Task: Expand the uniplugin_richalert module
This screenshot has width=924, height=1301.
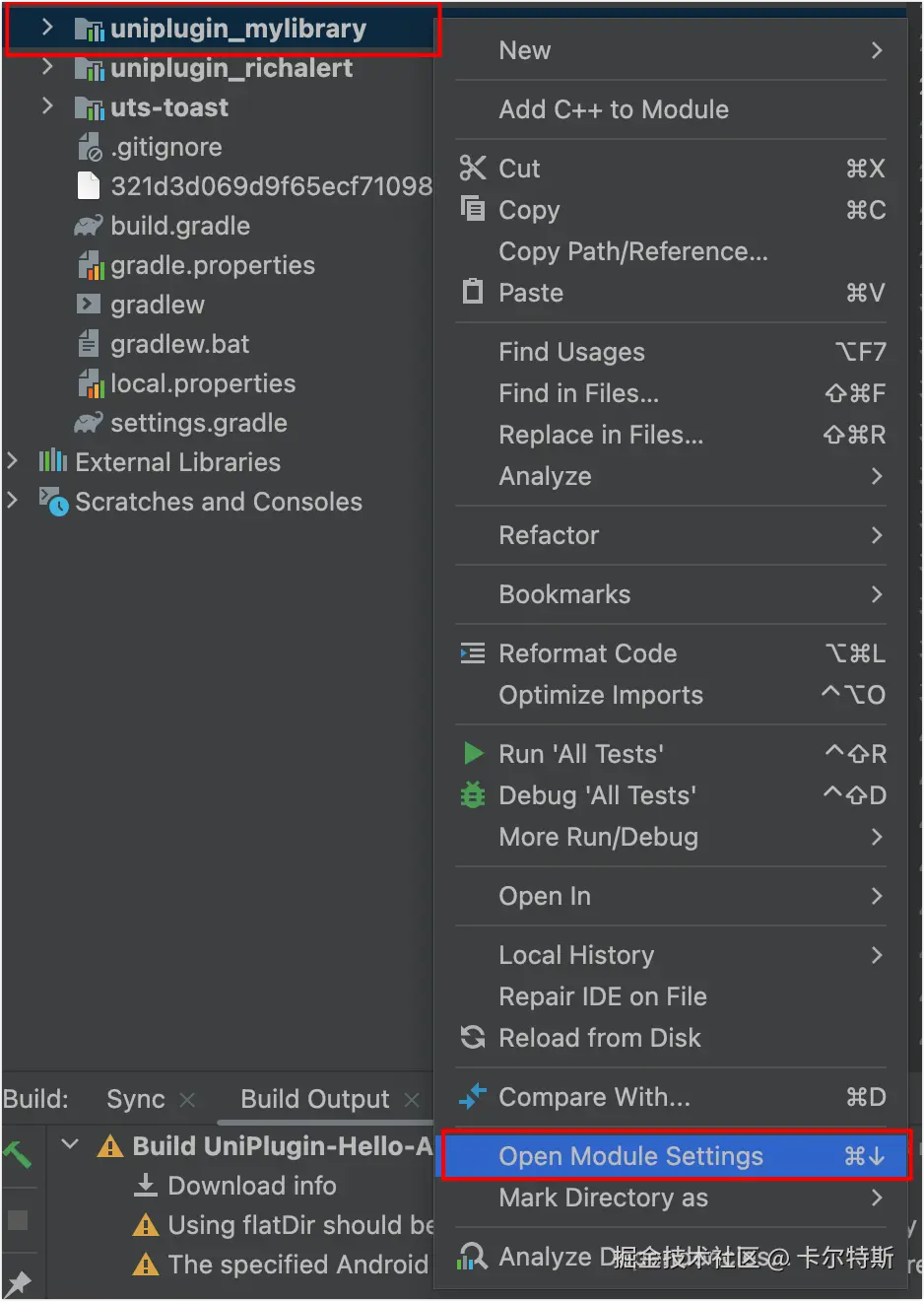Action: coord(47,67)
